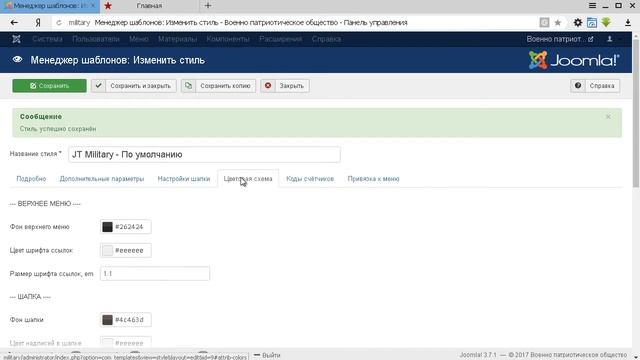Switch to the Подробно tab

31,179
